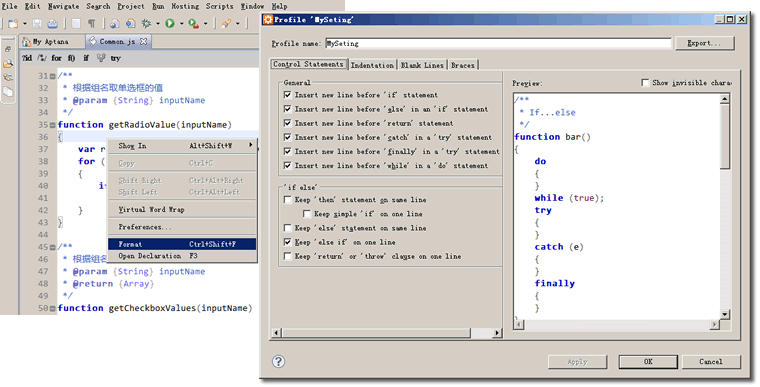Toggle 'Insert new line before finally' checkbox
The image size is (760, 387).
tap(287, 151)
